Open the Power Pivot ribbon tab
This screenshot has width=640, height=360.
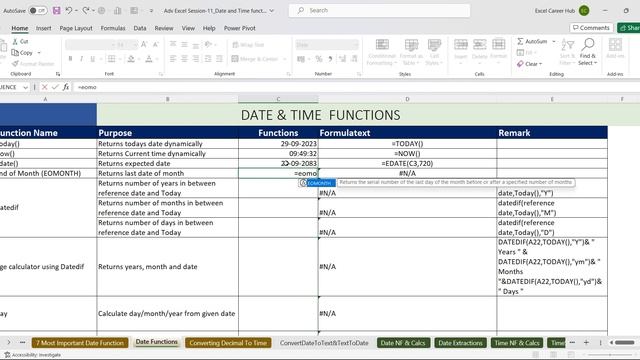[240, 28]
